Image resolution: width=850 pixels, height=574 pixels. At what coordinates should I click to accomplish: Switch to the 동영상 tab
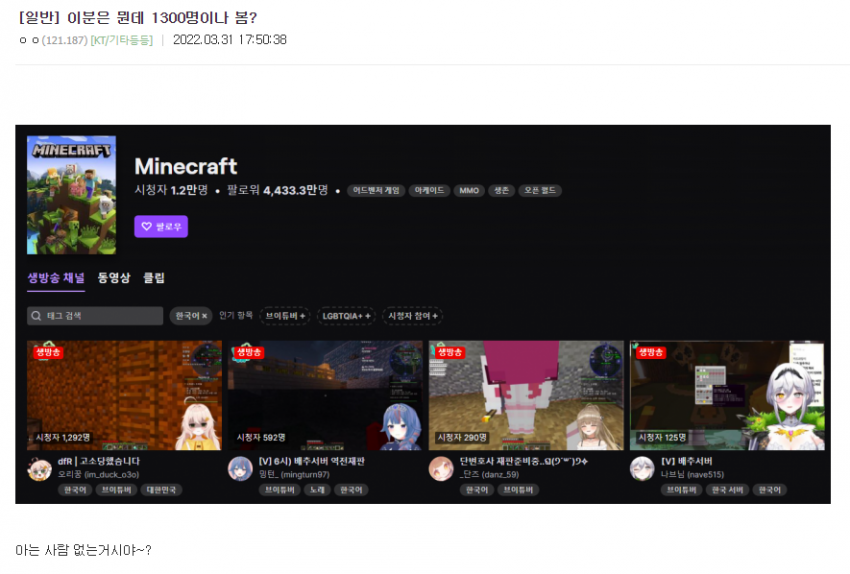pyautogui.click(x=114, y=278)
